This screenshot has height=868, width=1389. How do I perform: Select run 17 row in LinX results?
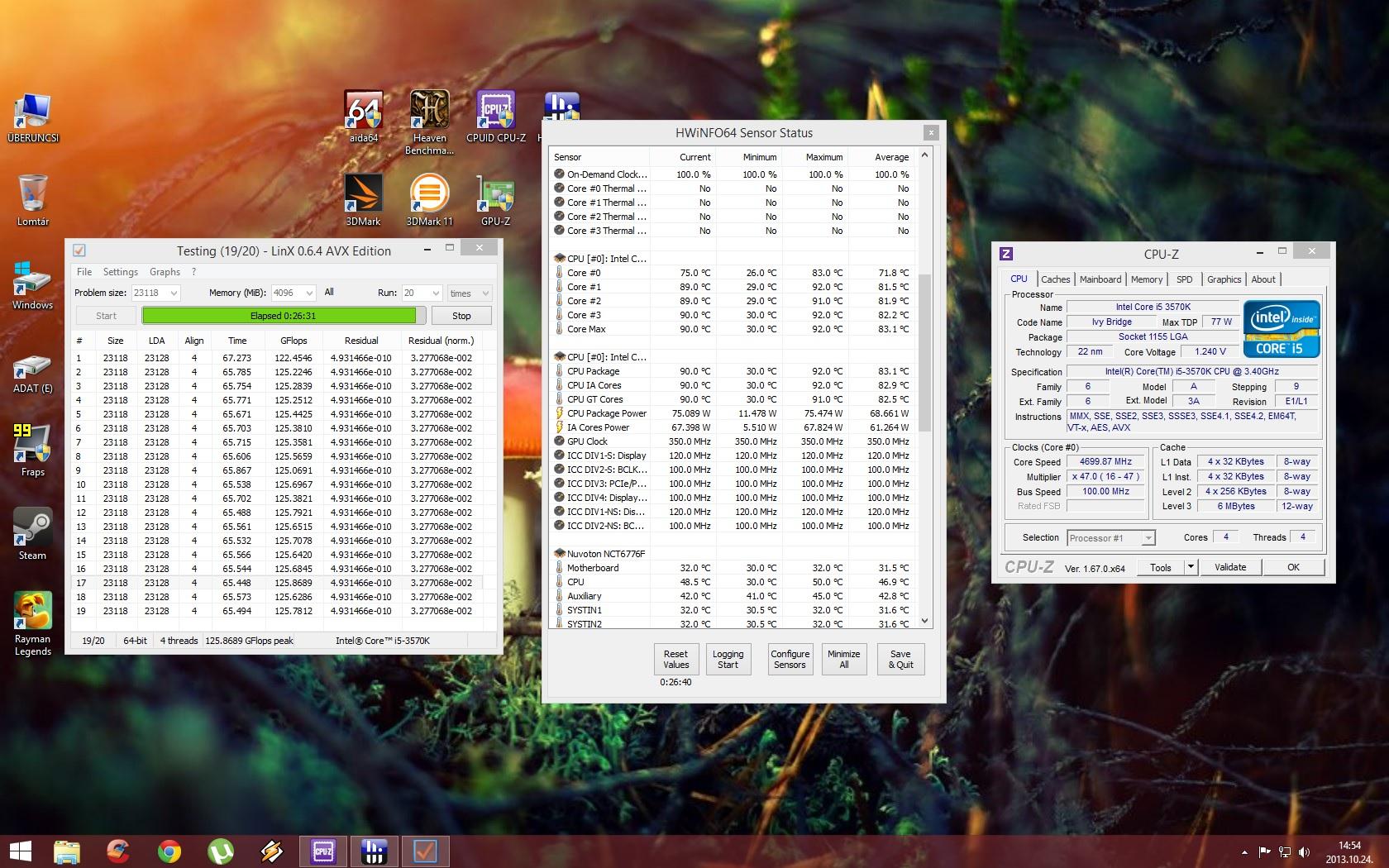point(278,583)
